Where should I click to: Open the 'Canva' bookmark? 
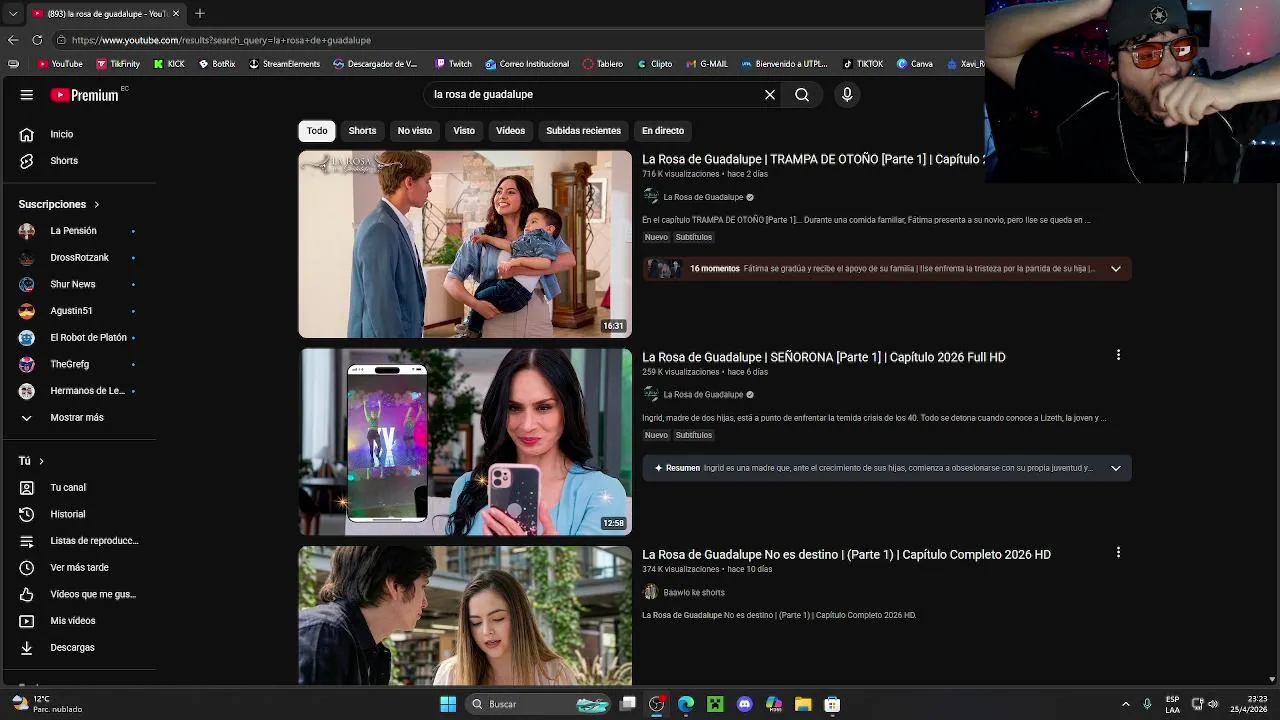915,64
